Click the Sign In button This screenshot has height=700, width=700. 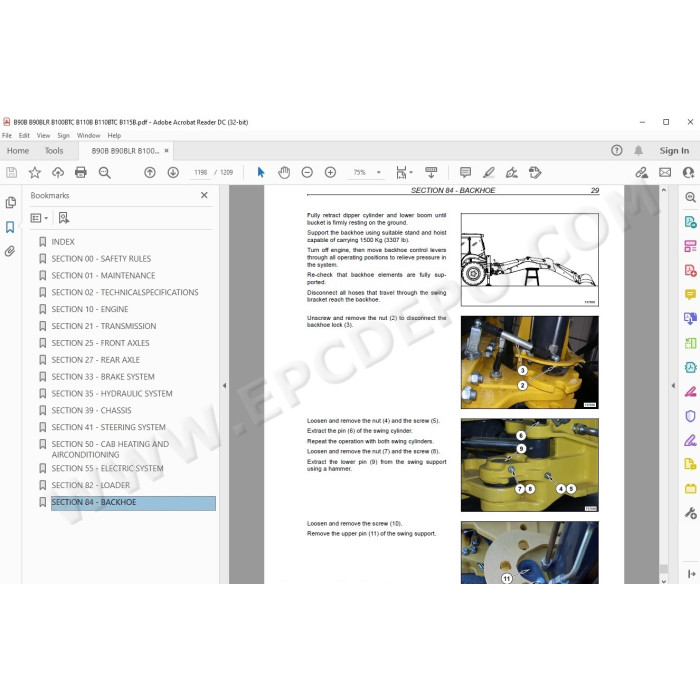pos(674,151)
